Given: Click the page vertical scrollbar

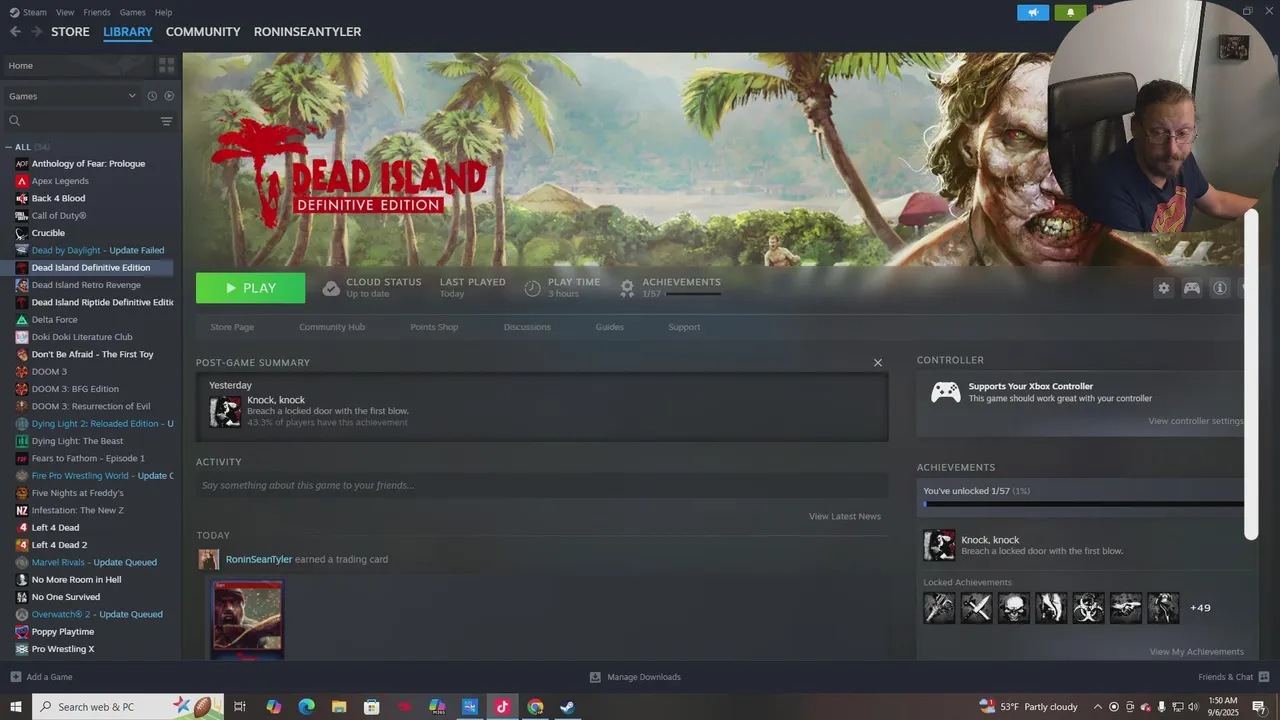Looking at the screenshot, I should click(x=1251, y=375).
